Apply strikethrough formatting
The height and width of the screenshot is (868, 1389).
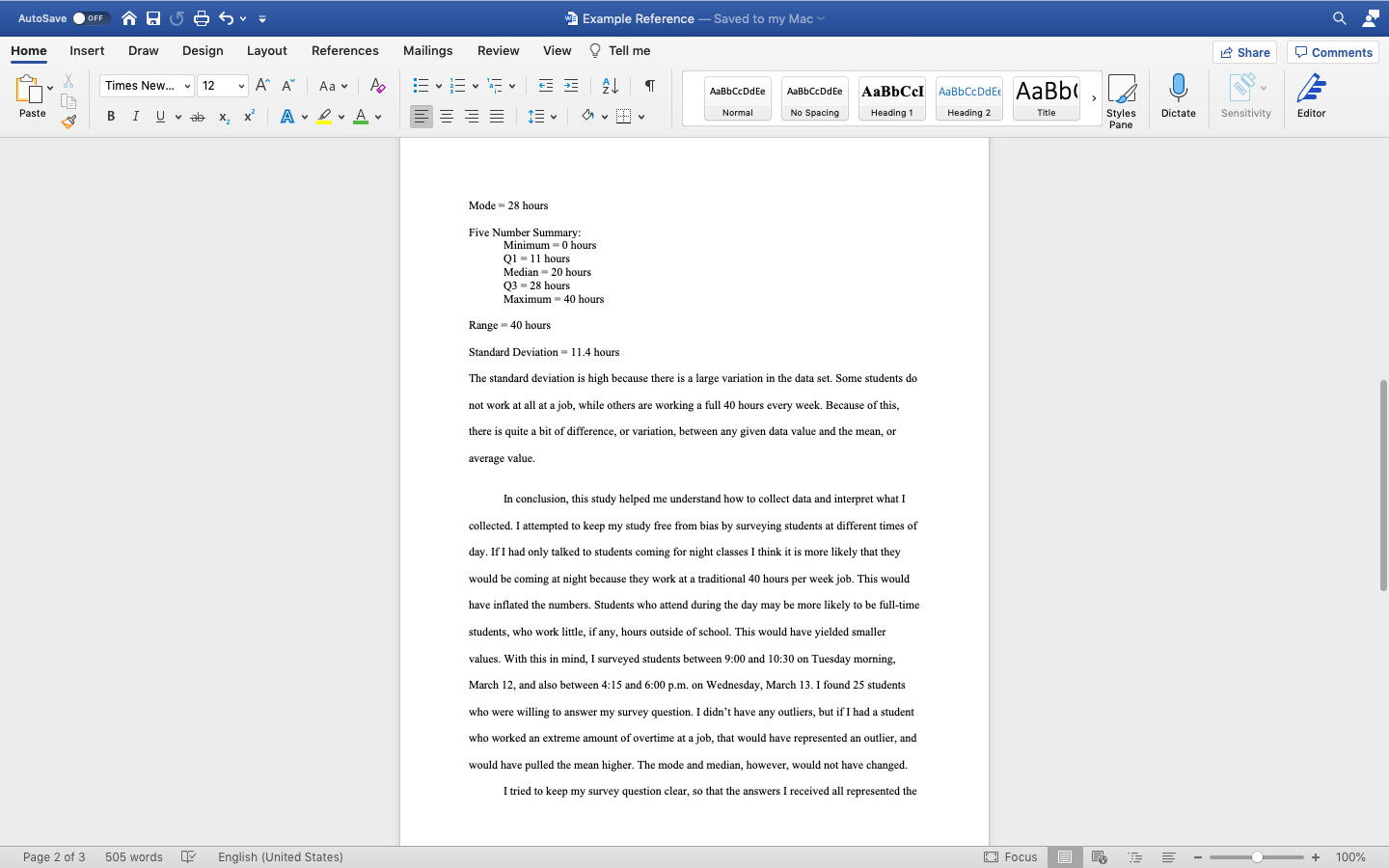(198, 117)
